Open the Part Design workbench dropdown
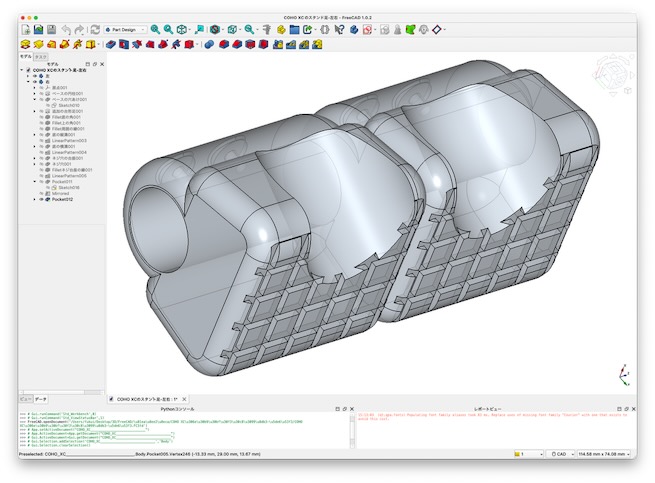This screenshot has height=483, width=655. [124, 30]
